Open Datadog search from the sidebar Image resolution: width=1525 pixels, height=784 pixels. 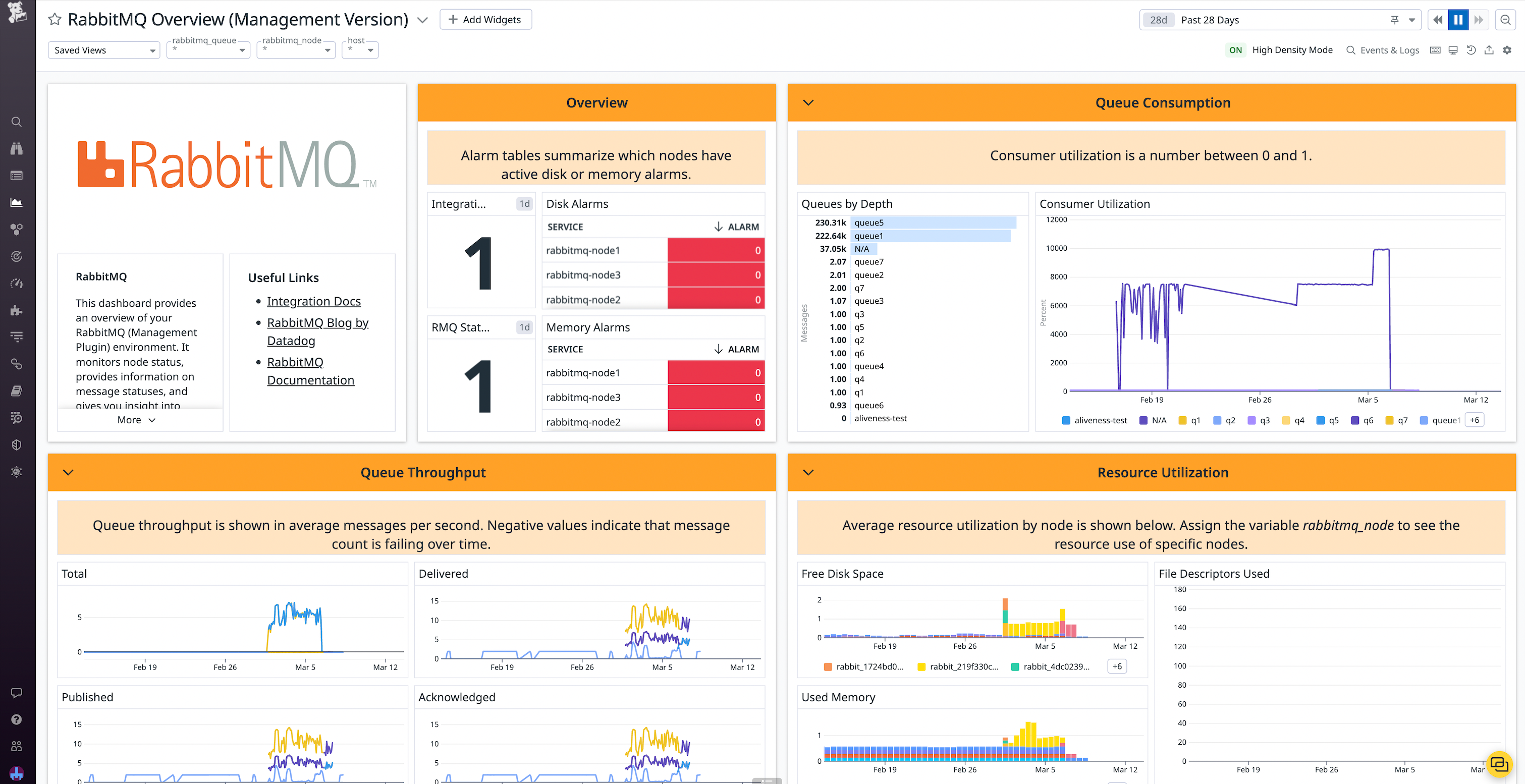click(16, 121)
